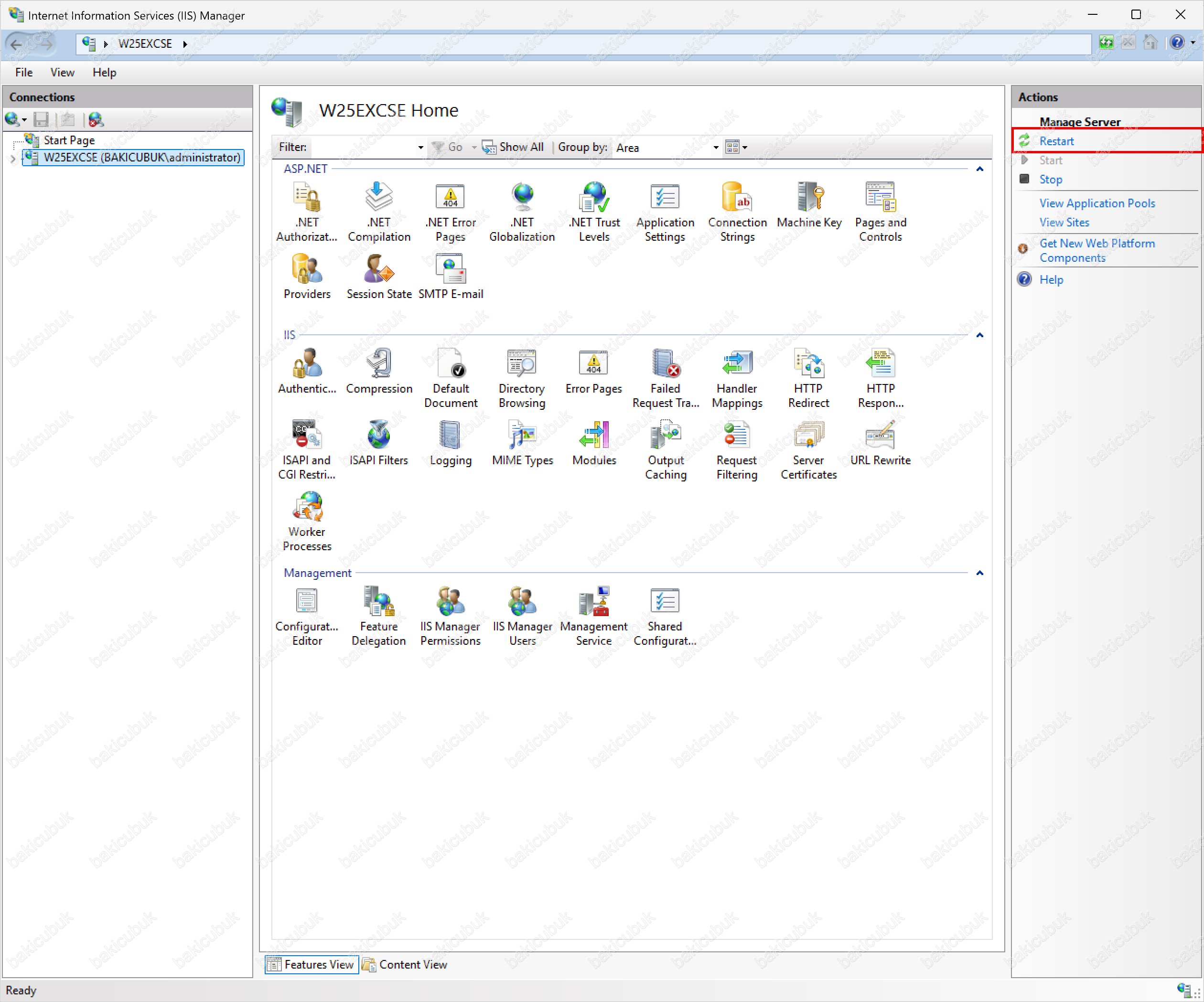Click Get New Web Platform Components
The image size is (1204, 1002).
click(x=1097, y=250)
